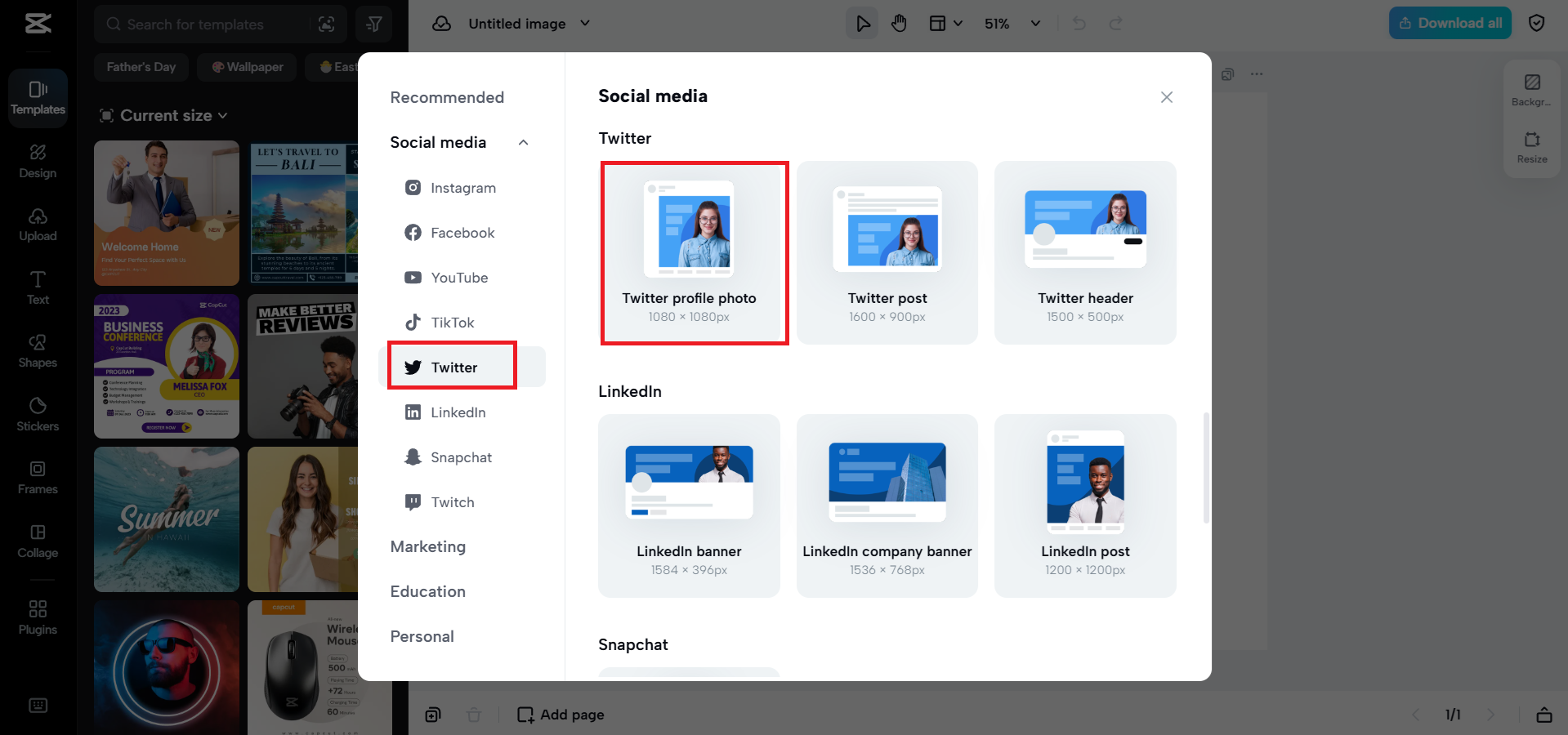
Task: Open the Frames sidebar panel
Action: coord(38,478)
